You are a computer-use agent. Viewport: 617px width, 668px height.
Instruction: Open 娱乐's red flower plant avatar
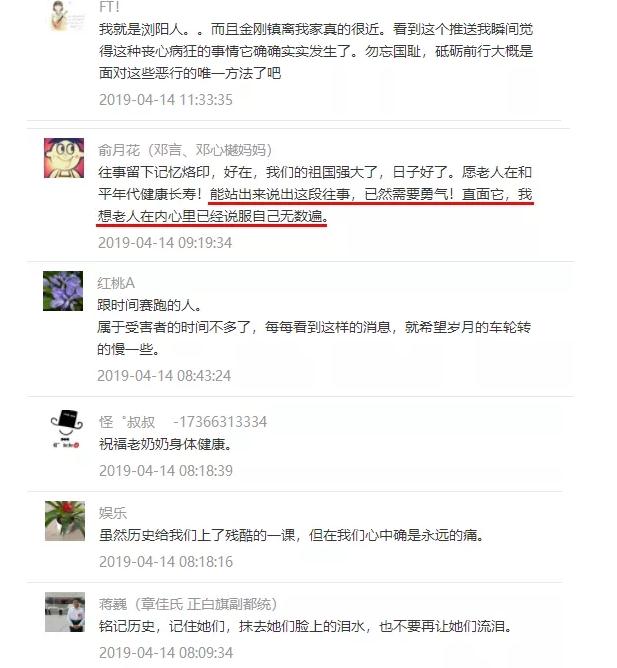[65, 521]
